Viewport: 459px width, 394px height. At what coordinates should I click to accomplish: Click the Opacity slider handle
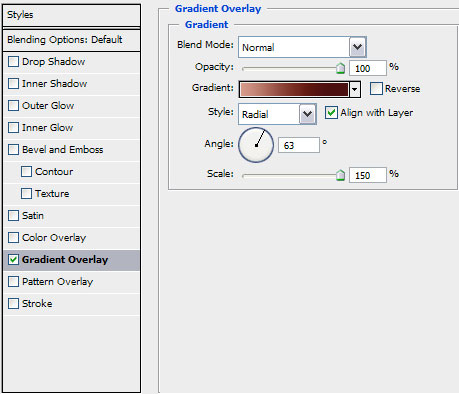[x=340, y=68]
